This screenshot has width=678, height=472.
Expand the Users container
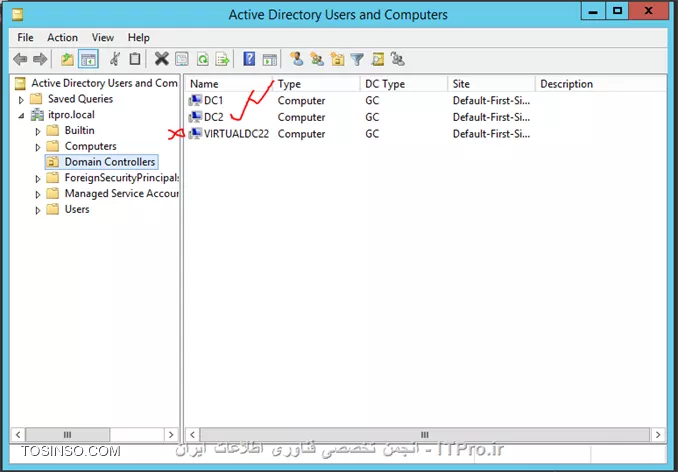click(x=38, y=210)
